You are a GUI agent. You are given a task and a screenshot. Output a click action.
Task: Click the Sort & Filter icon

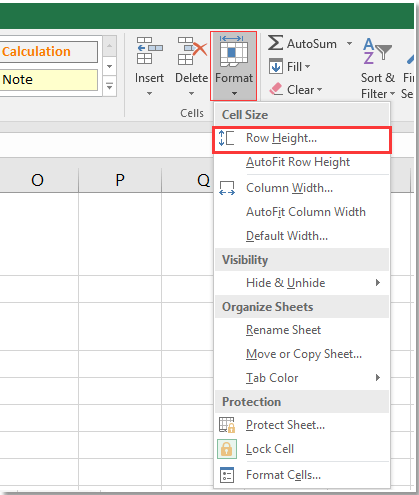point(377,50)
